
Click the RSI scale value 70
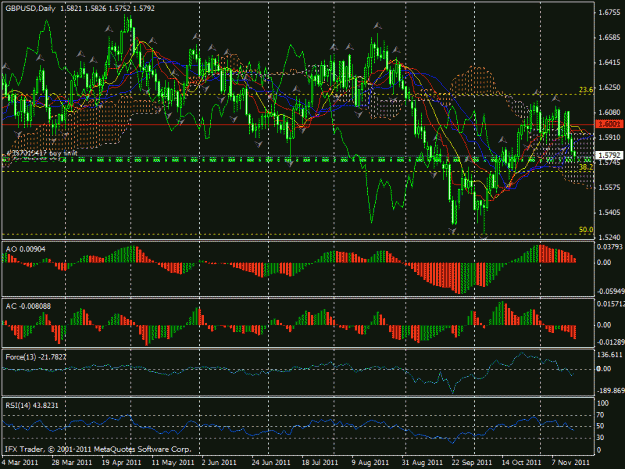(601, 415)
